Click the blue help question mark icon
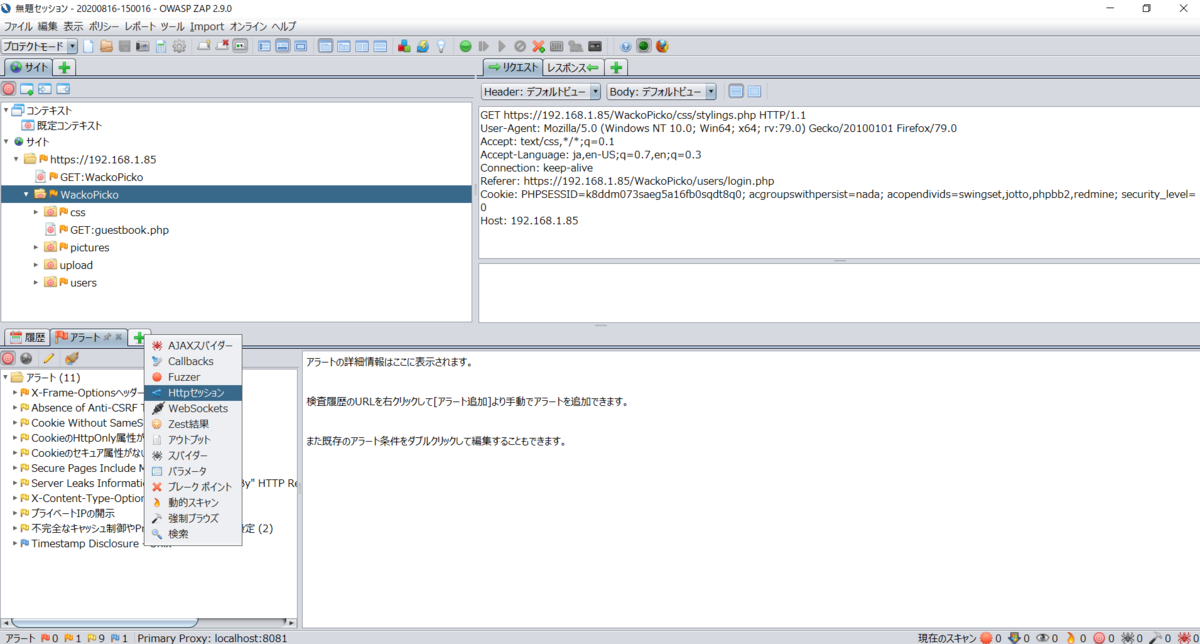The width and height of the screenshot is (1200, 644). [x=626, y=46]
